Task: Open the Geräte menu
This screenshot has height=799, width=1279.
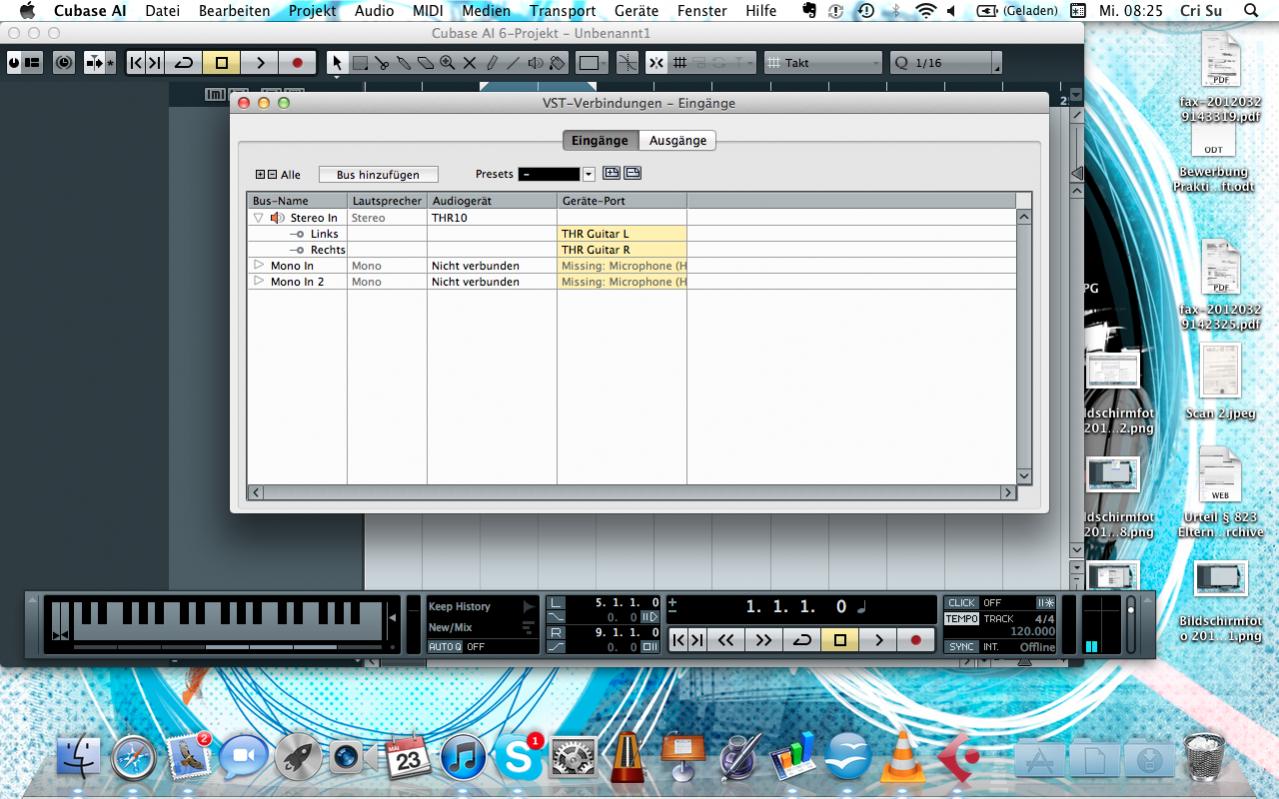Action: (636, 11)
